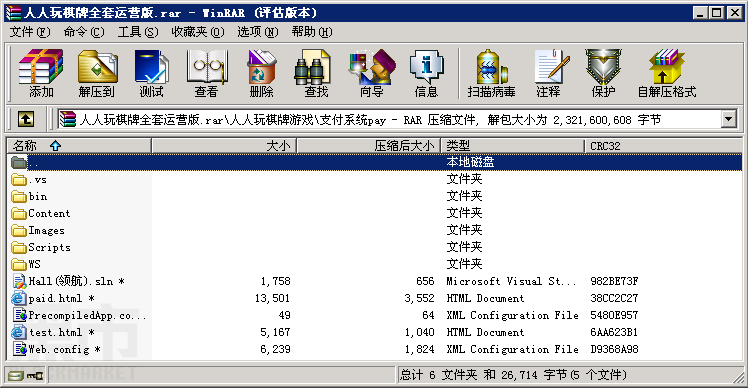Click size value 13,501

272,298
